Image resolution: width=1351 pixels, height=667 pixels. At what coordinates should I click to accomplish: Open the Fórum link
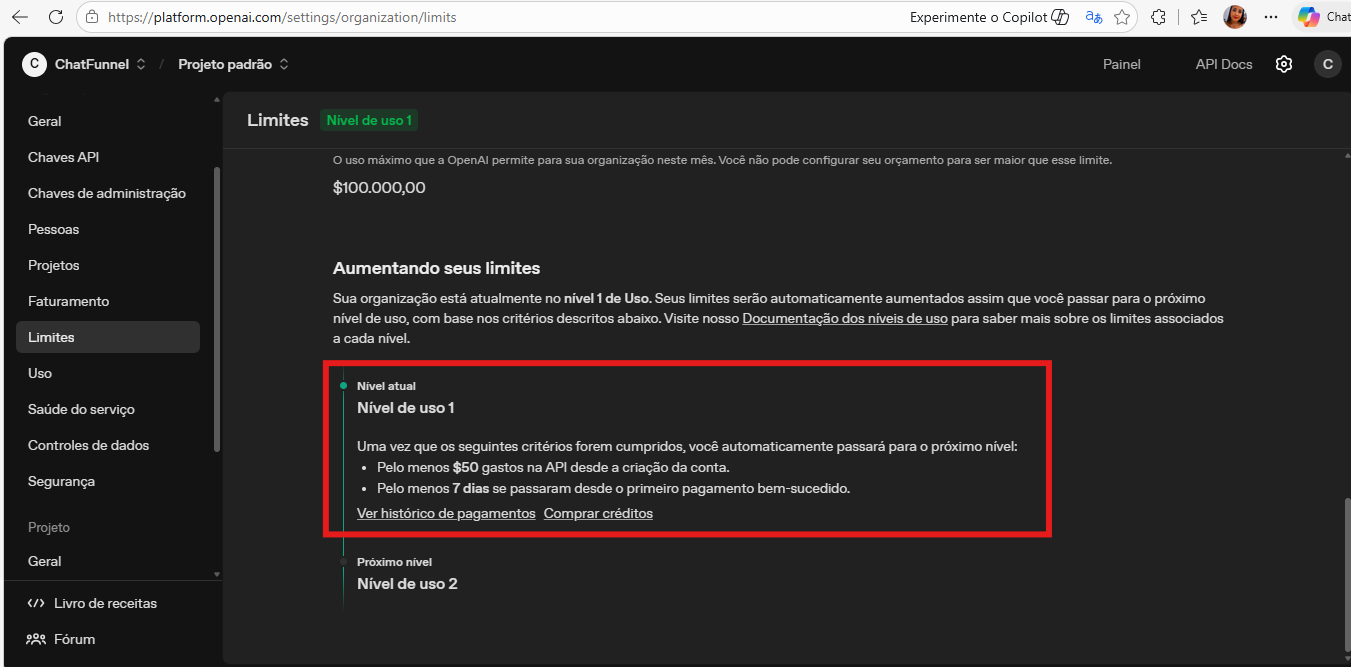(x=75, y=639)
